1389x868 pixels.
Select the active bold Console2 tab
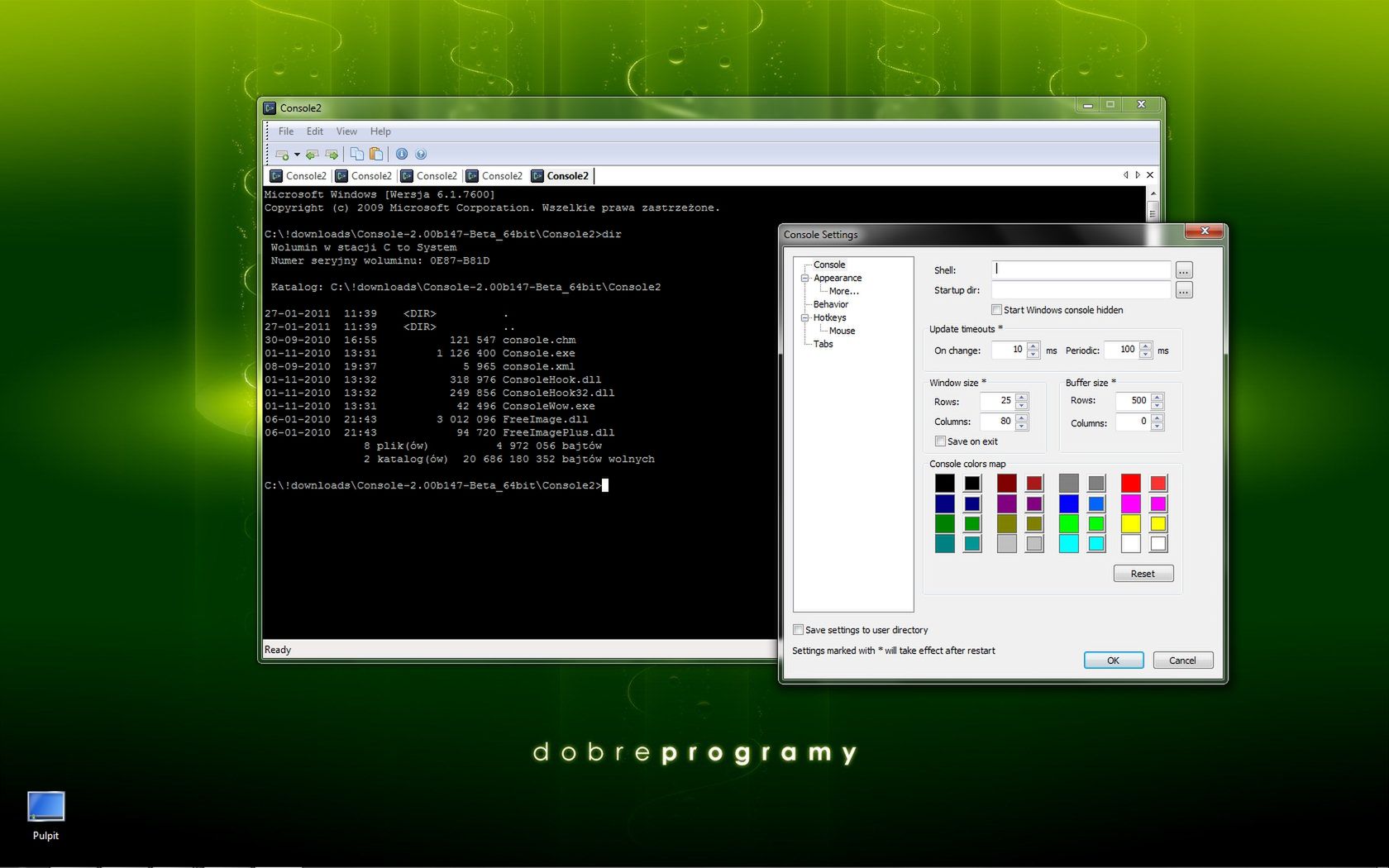pyautogui.click(x=561, y=176)
